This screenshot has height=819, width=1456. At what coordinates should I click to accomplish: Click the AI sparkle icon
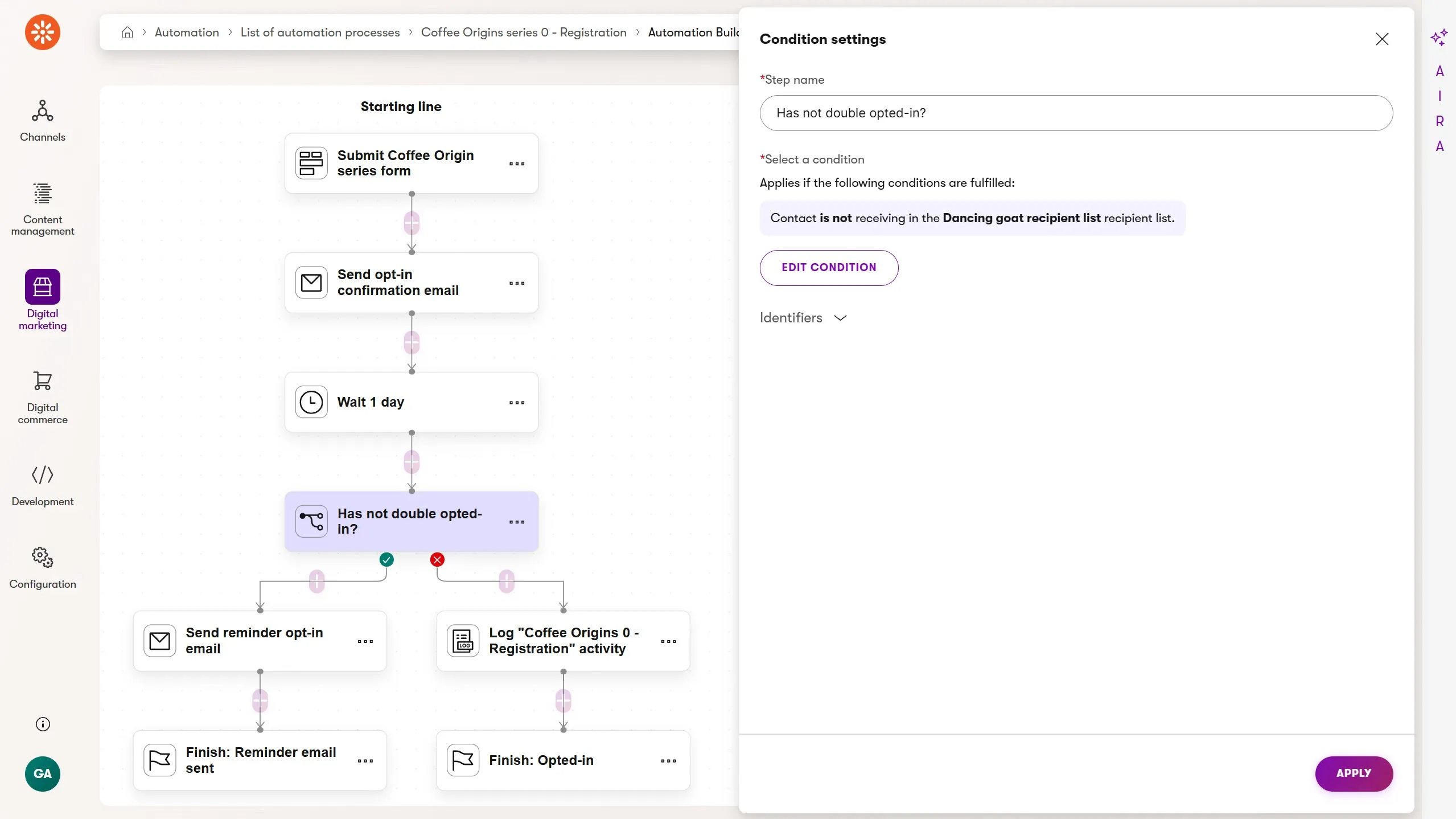point(1438,38)
